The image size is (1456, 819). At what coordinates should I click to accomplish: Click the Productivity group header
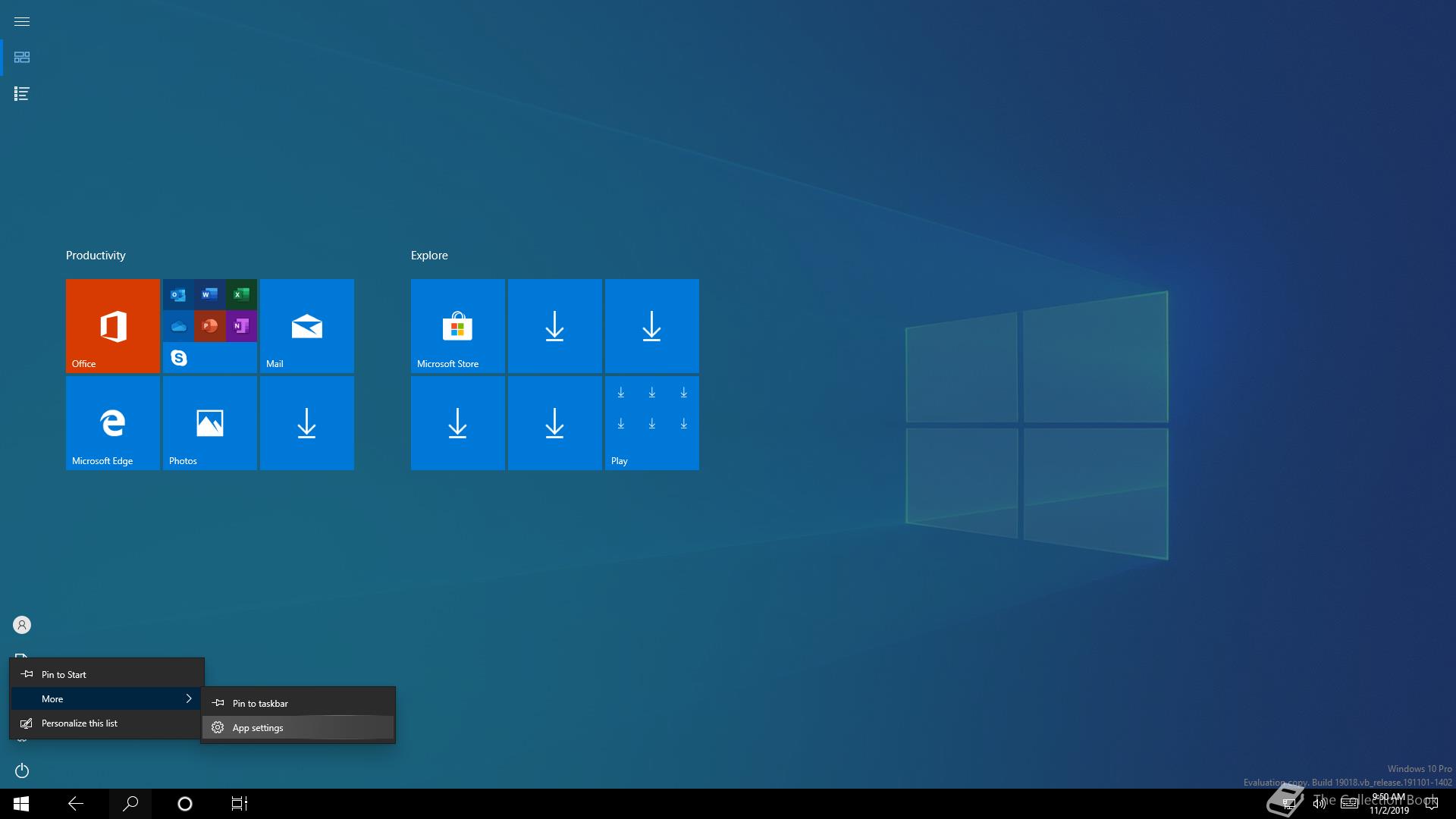coord(96,256)
